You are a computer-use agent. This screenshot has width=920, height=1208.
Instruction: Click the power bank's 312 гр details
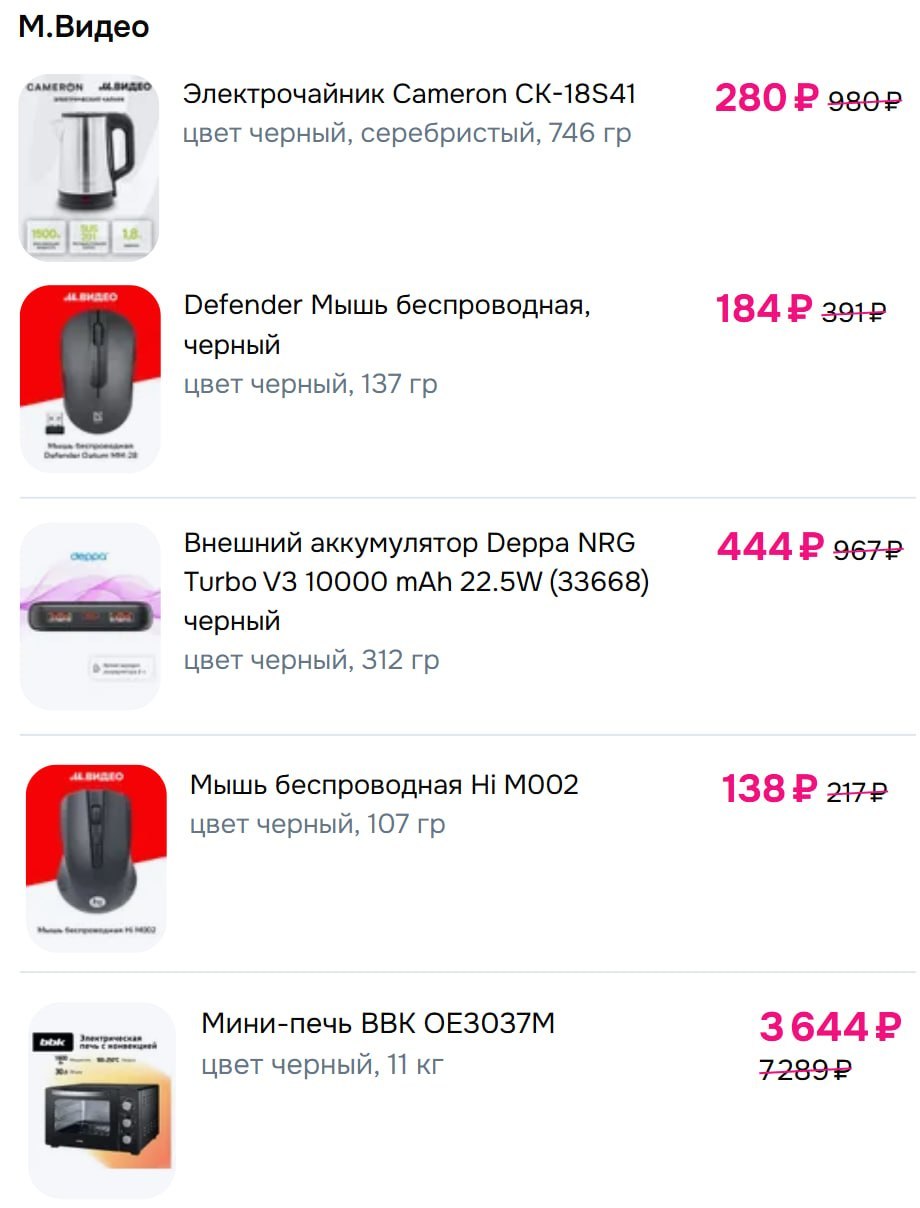click(311, 660)
